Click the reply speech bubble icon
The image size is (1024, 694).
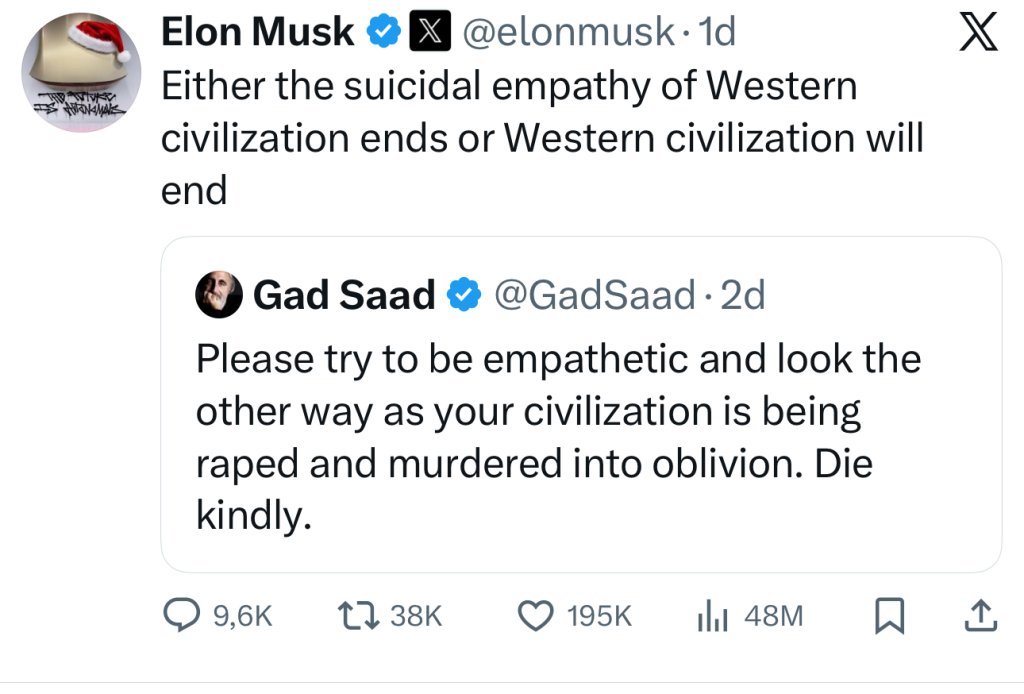(x=184, y=615)
